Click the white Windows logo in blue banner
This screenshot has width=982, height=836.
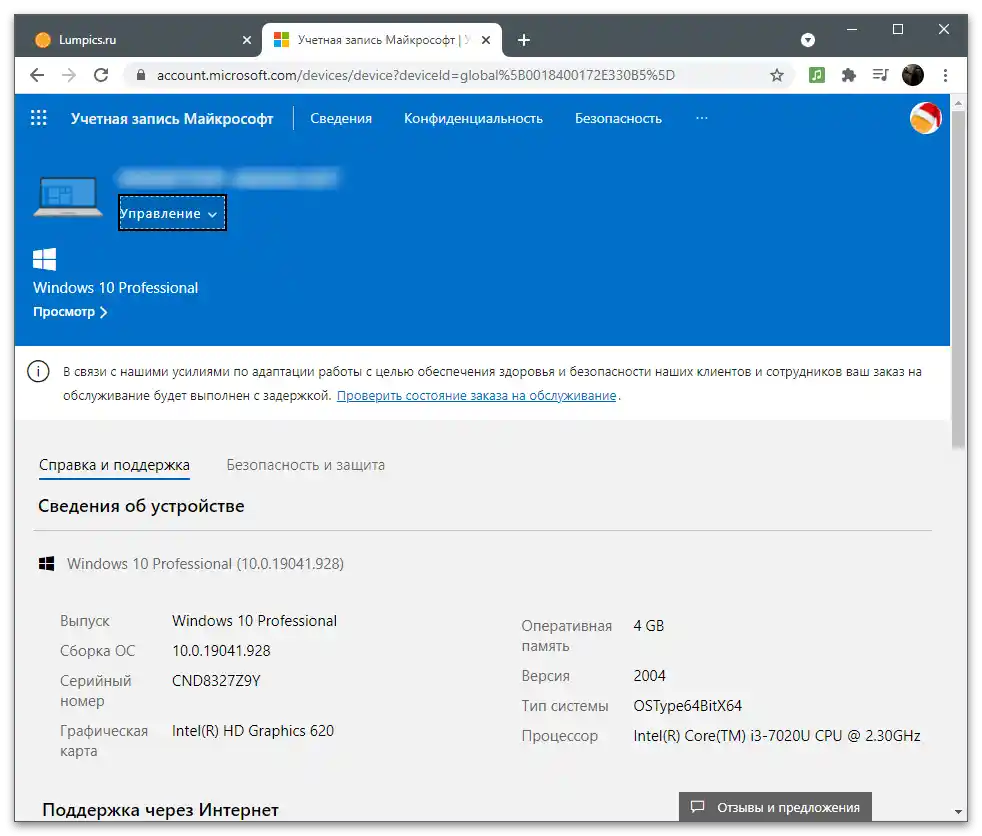(x=44, y=259)
